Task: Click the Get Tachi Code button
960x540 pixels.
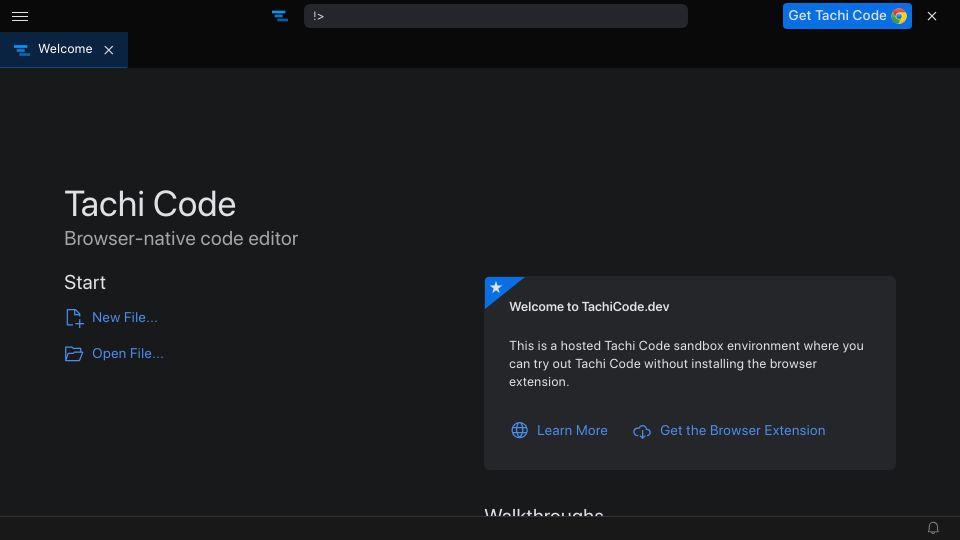Action: 847,16
